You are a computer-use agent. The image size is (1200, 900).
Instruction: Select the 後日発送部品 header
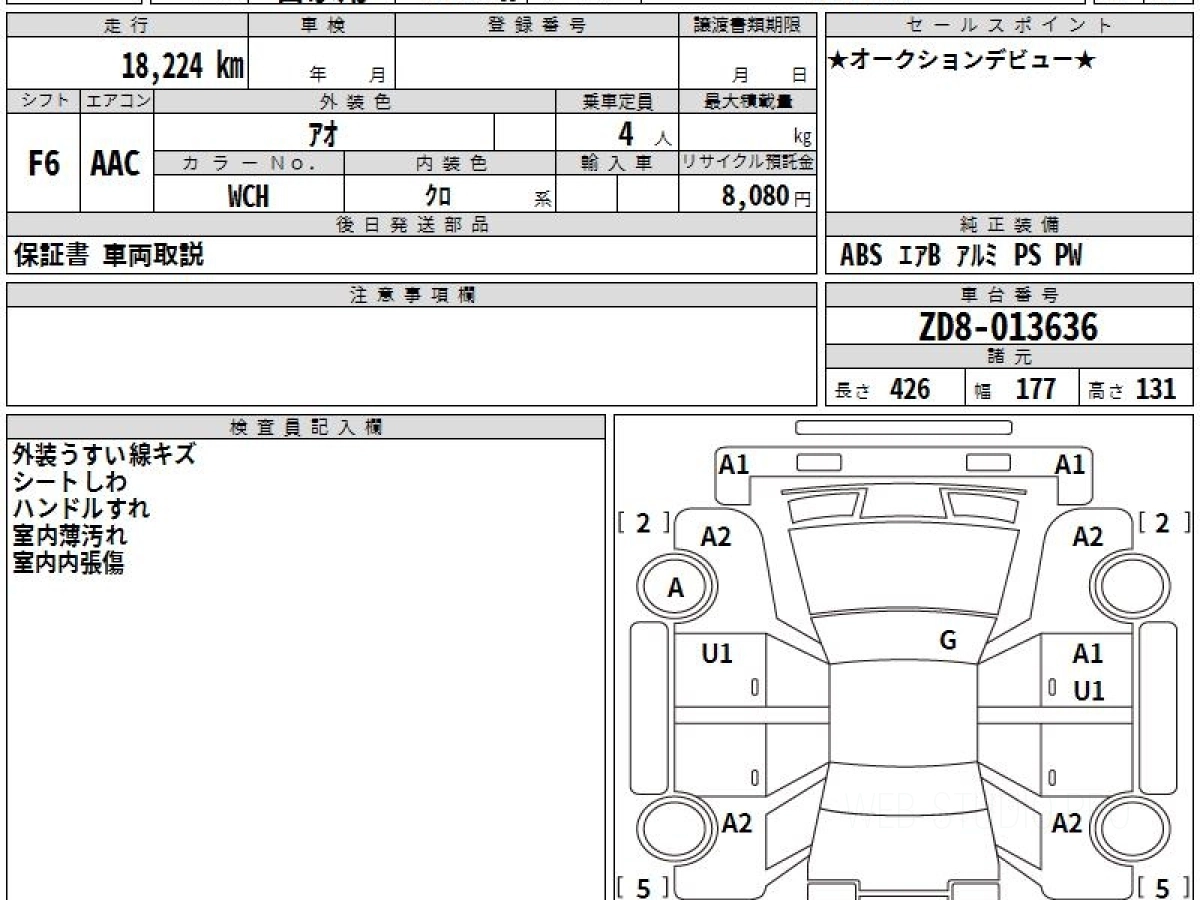(x=412, y=225)
